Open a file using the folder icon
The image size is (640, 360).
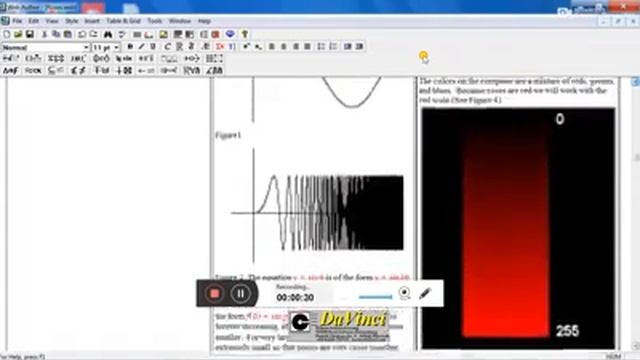18,34
